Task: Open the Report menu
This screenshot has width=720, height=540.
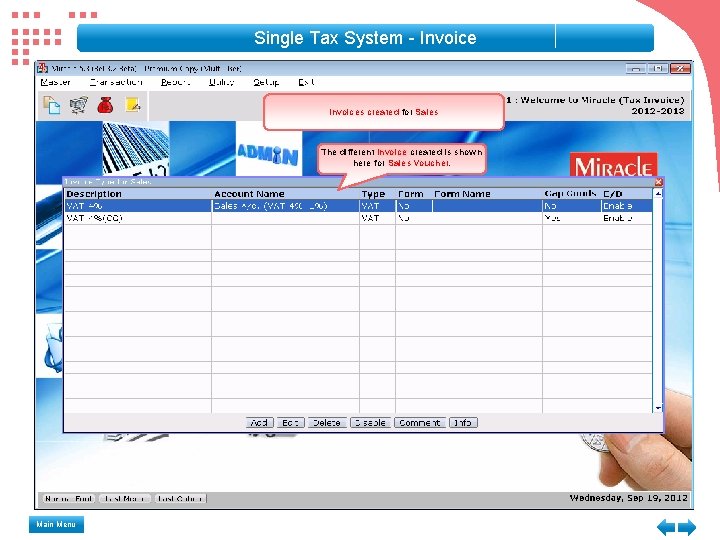Action: (175, 82)
